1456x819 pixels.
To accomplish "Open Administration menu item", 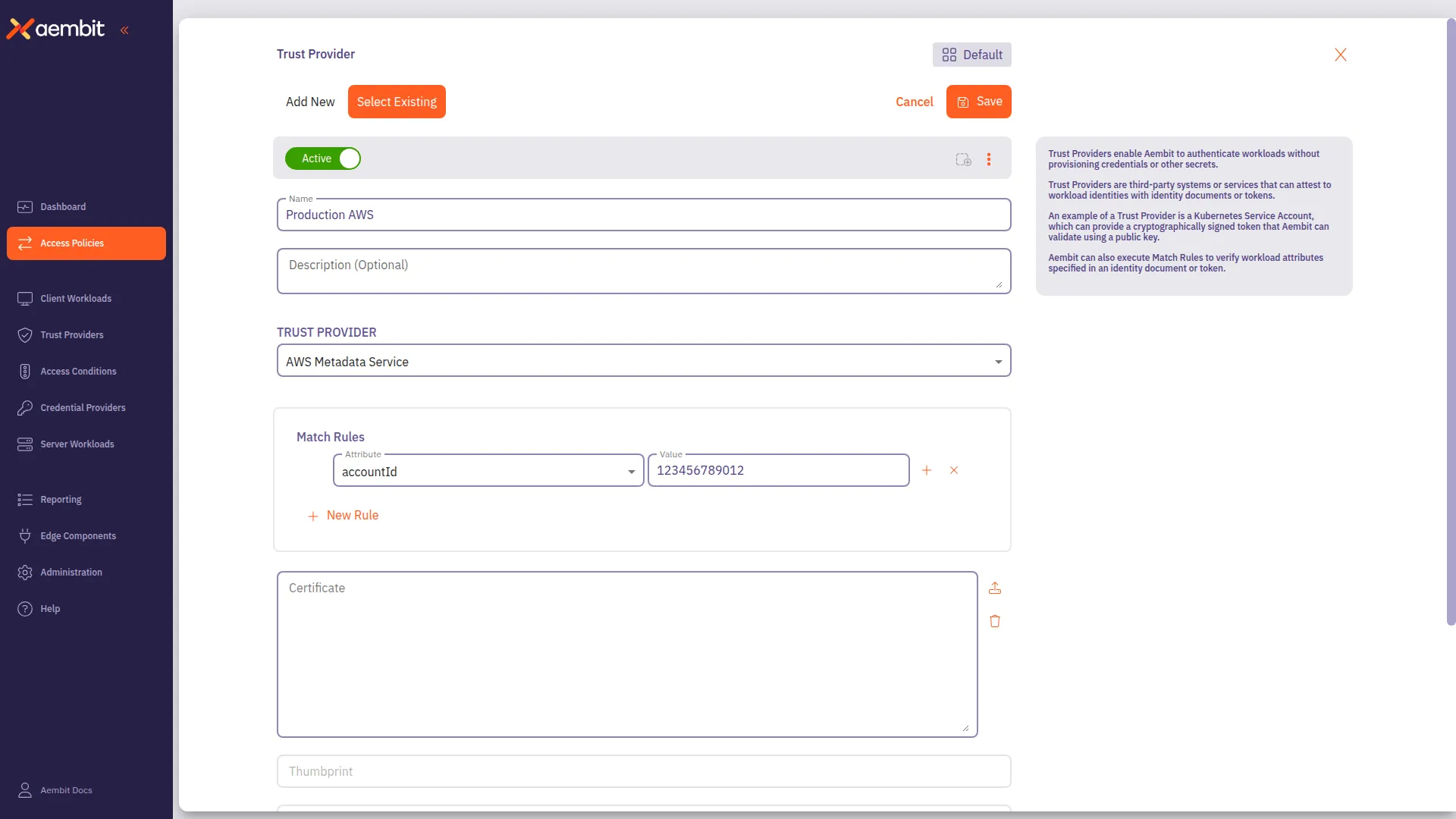I will 86,573.
